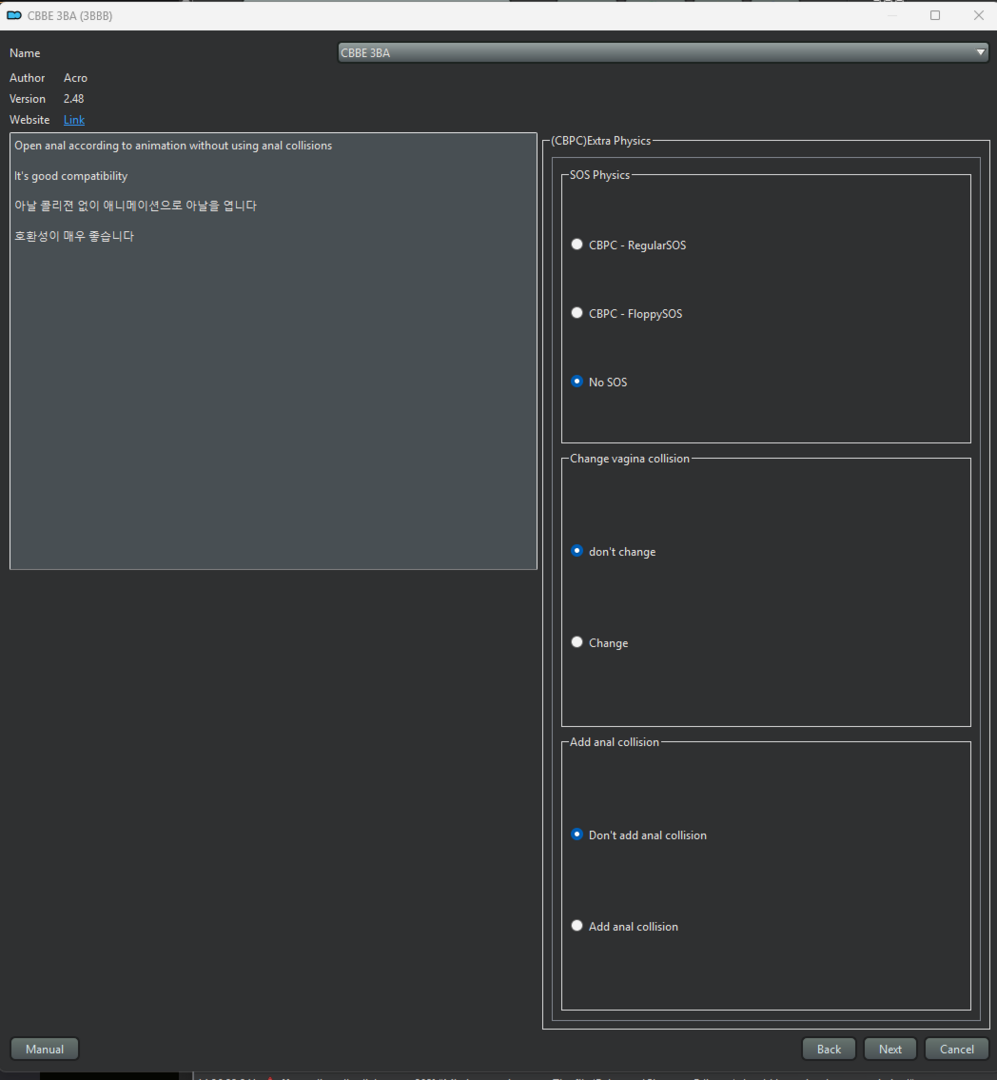Viewport: 997px width, 1080px height.
Task: Open the Website Link hyperlink
Action: pos(74,120)
